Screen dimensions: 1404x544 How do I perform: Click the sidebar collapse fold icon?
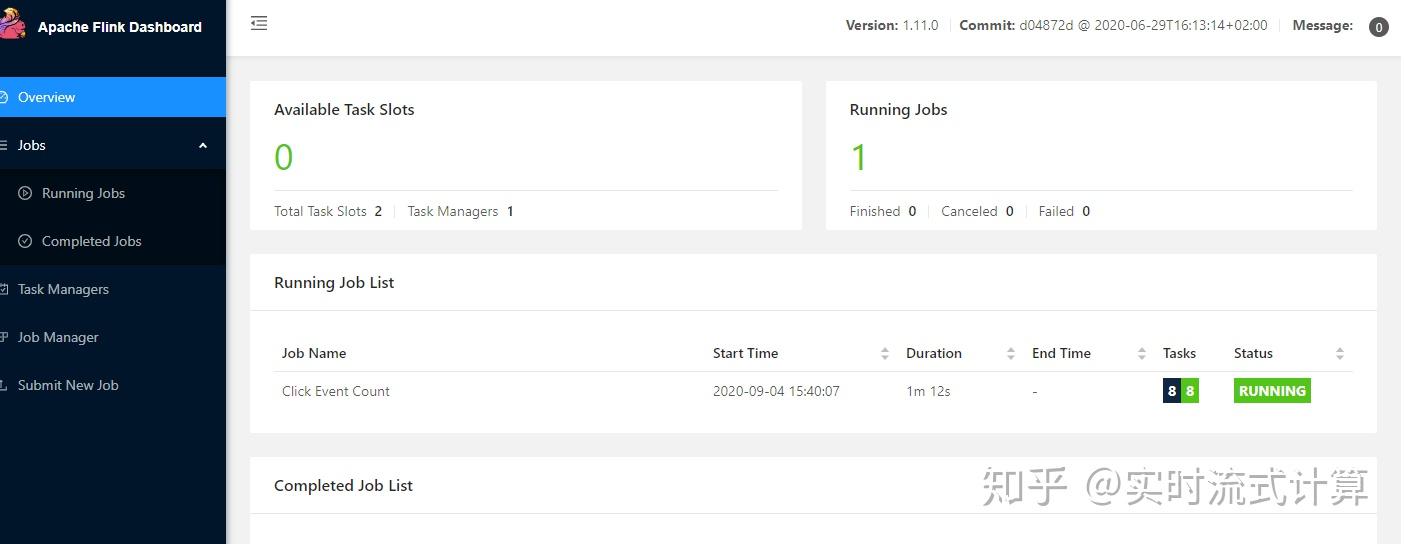pyautogui.click(x=259, y=24)
